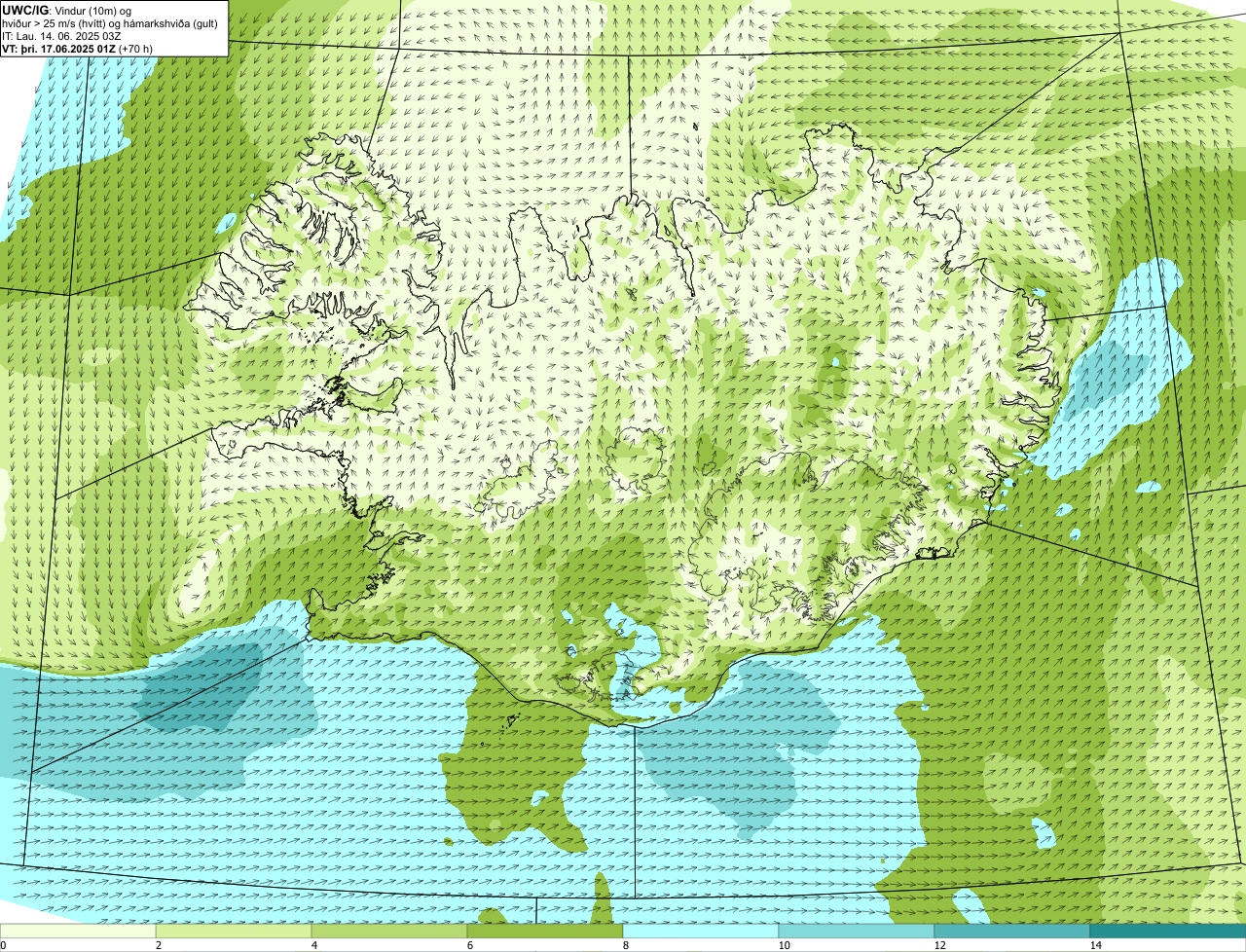Click the darkest teal legend swatch above 14

point(1168,932)
